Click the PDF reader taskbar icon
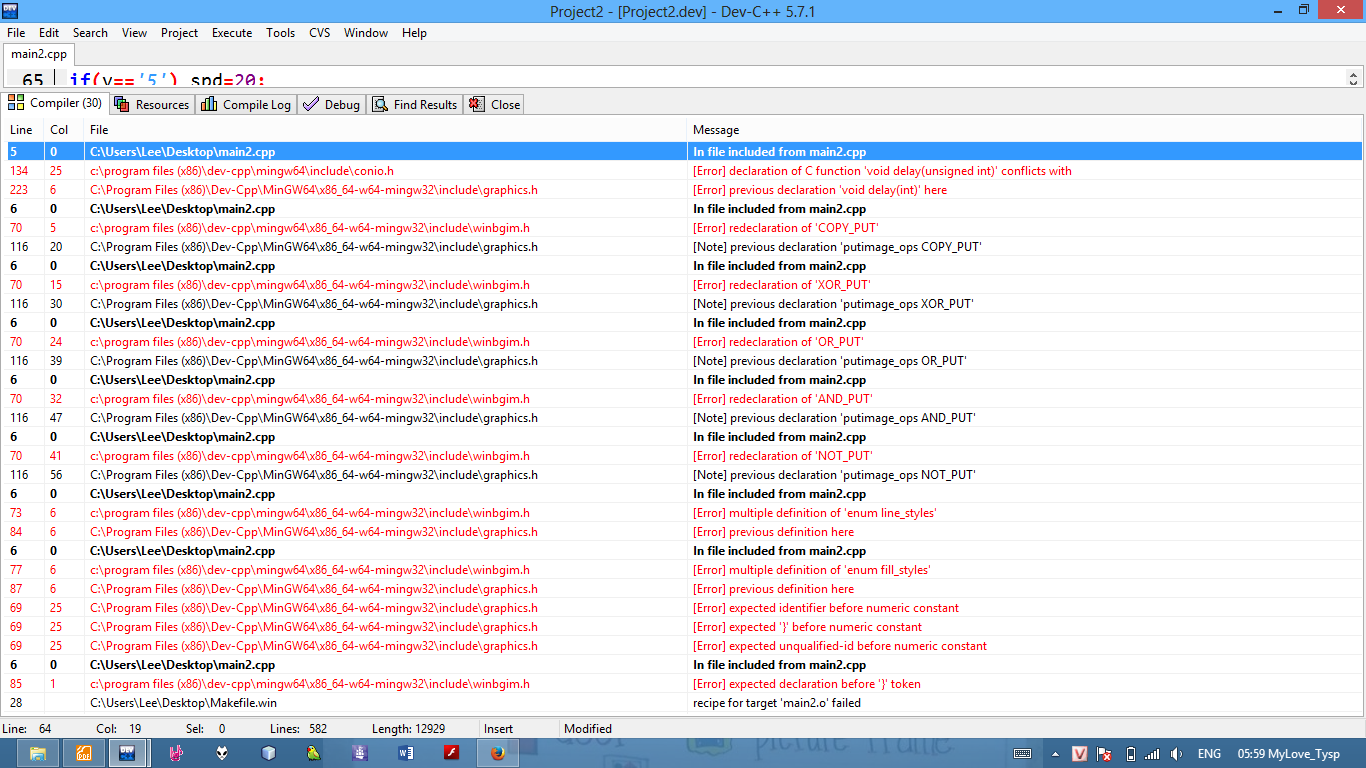Image resolution: width=1366 pixels, height=768 pixels. pos(83,753)
